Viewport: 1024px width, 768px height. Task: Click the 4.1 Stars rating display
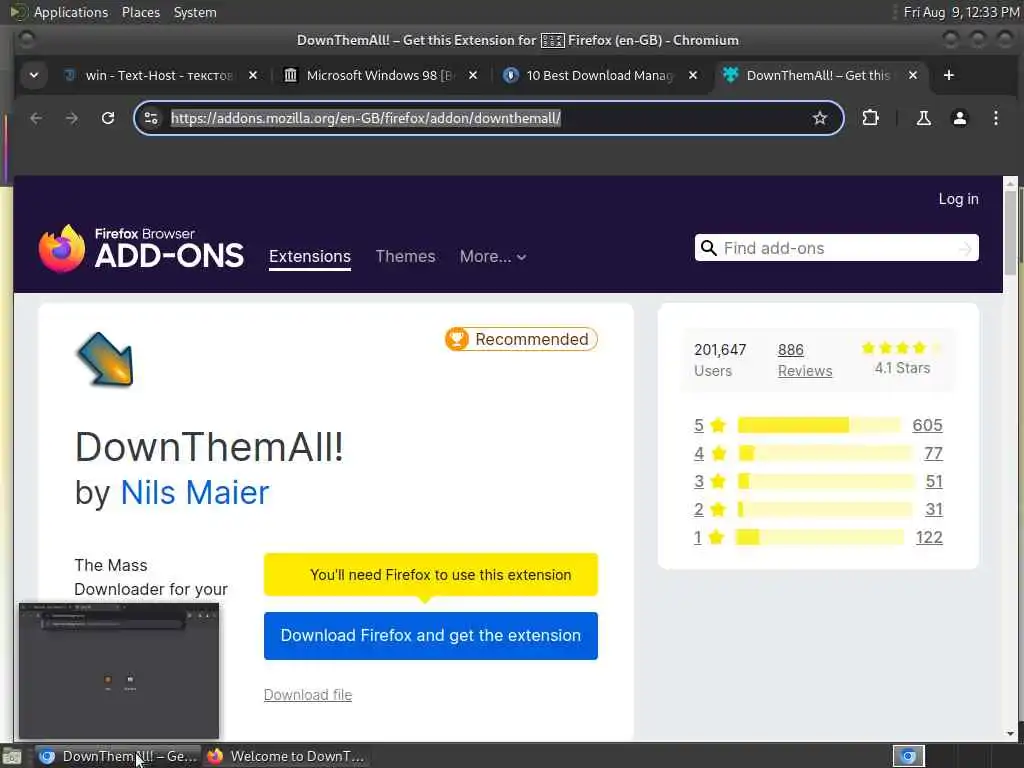pyautogui.click(x=902, y=359)
